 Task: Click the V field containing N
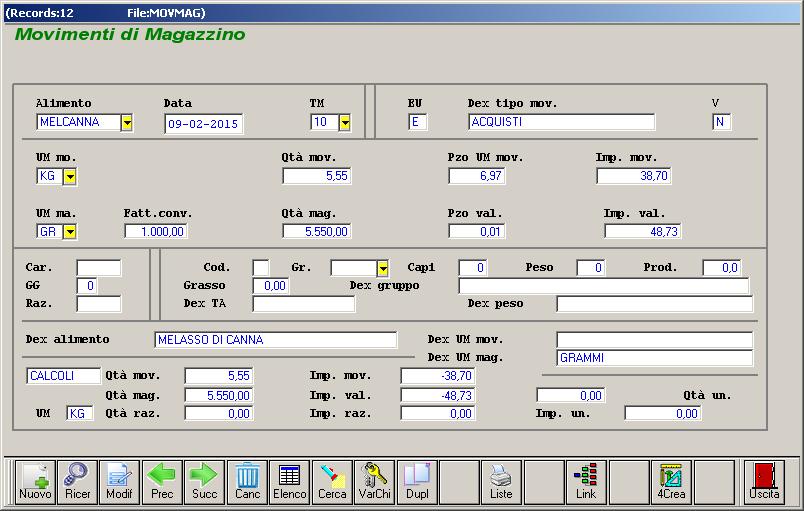(x=721, y=122)
